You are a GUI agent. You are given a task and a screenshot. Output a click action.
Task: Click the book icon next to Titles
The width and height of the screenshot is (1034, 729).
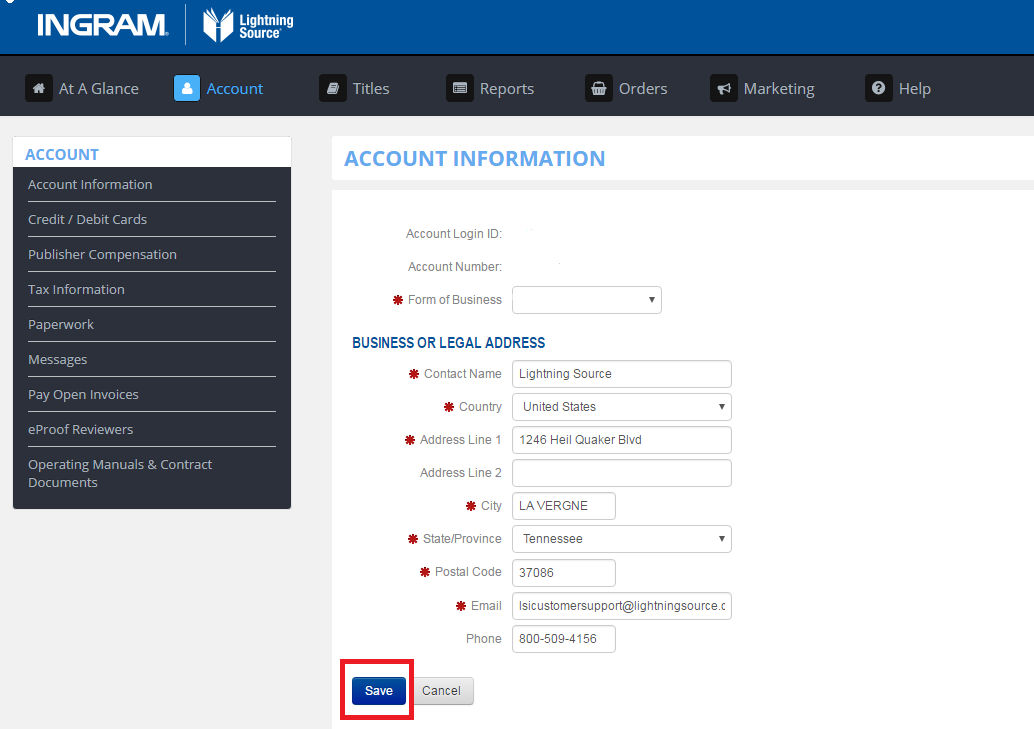point(332,88)
